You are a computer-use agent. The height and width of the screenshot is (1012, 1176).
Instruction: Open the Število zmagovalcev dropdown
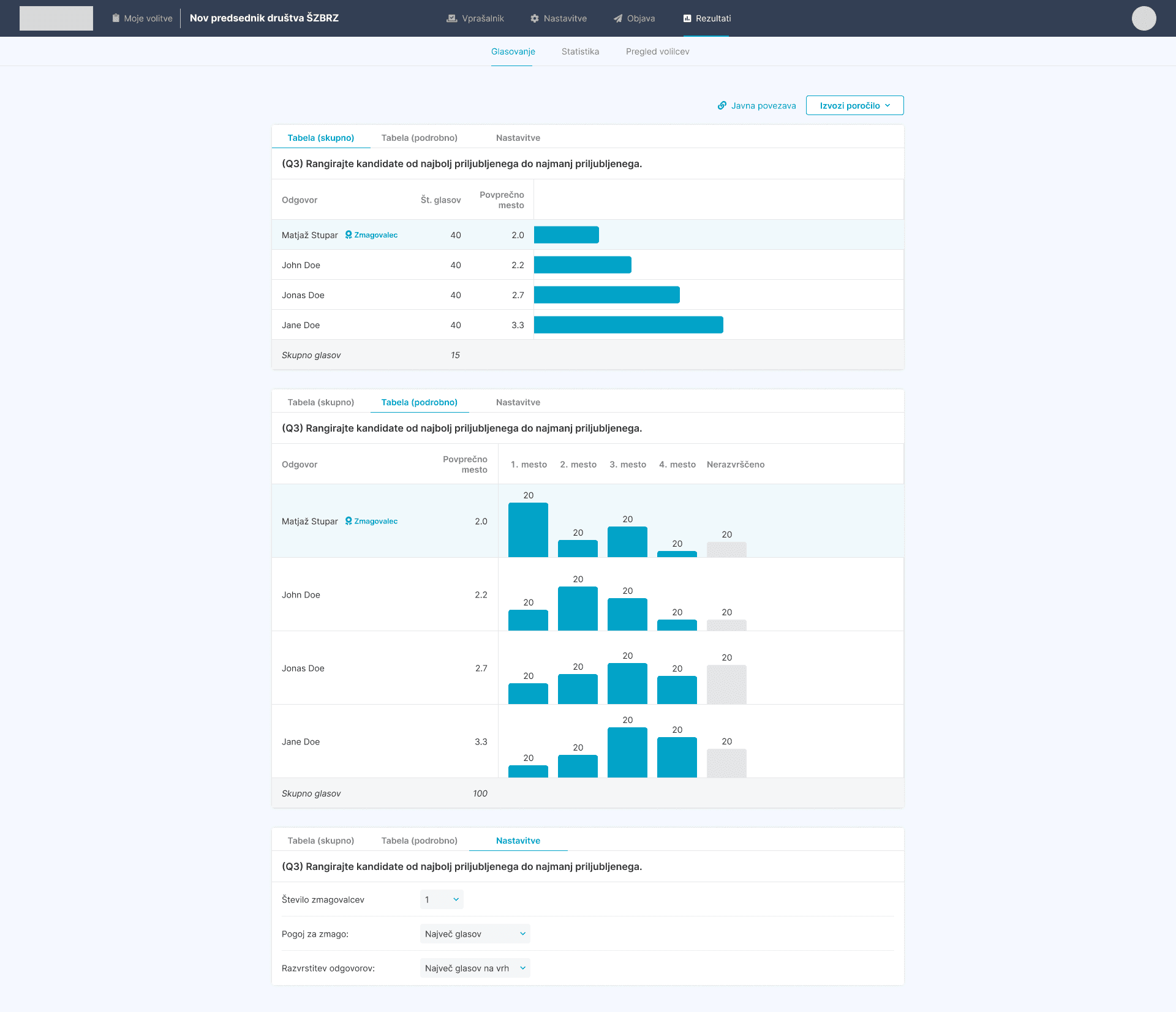pos(442,899)
